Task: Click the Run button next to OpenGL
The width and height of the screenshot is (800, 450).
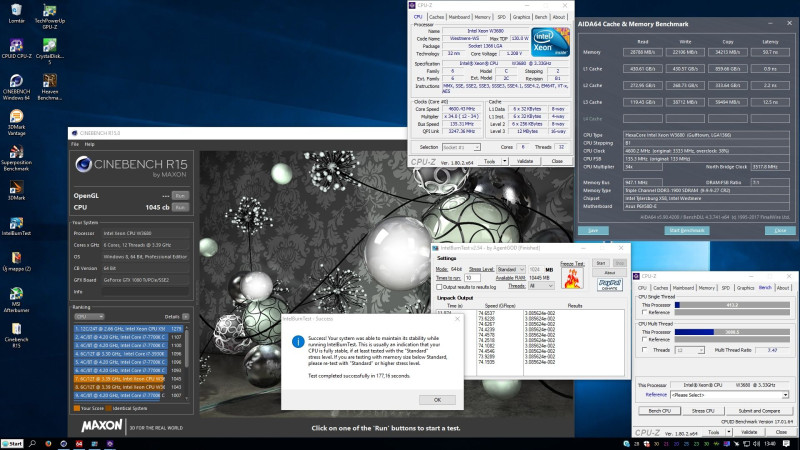Action: click(180, 195)
